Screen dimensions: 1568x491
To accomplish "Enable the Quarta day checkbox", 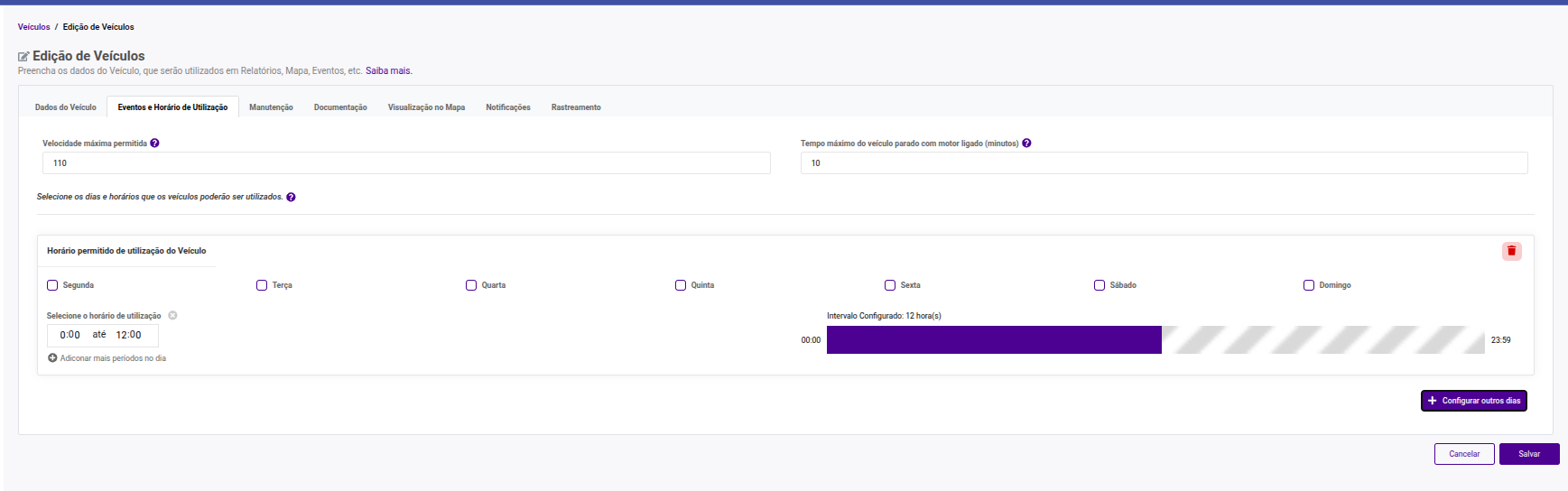I will point(471,285).
